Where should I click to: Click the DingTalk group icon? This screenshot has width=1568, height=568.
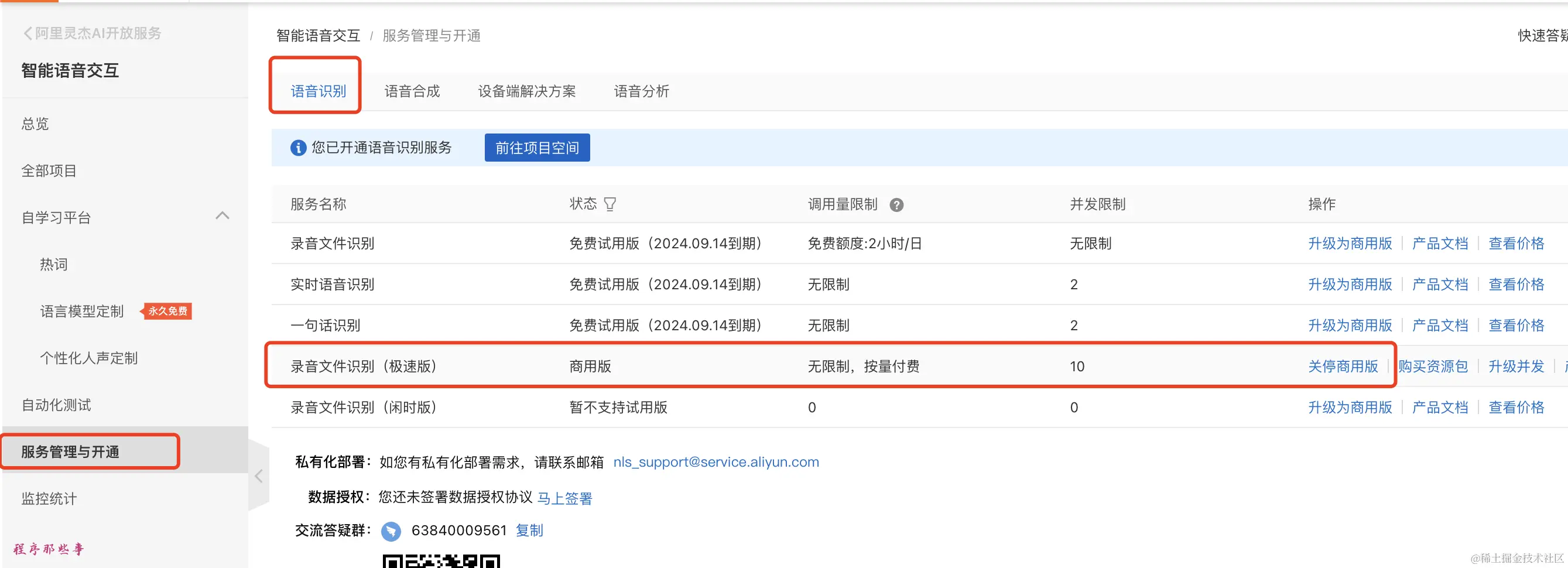(391, 531)
